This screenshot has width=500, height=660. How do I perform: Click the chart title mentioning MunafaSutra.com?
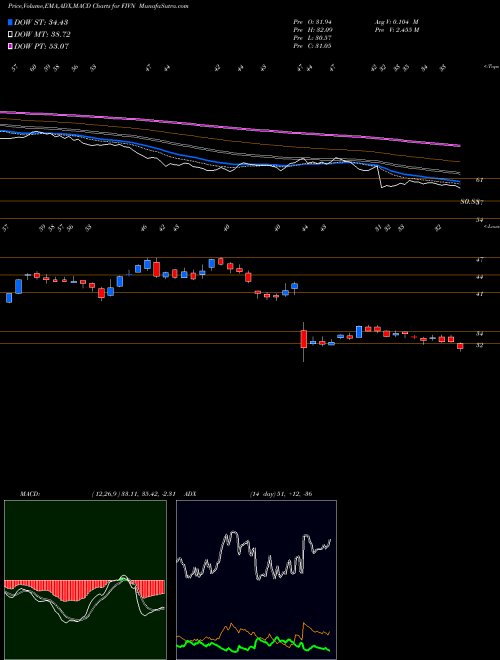pos(98,6)
